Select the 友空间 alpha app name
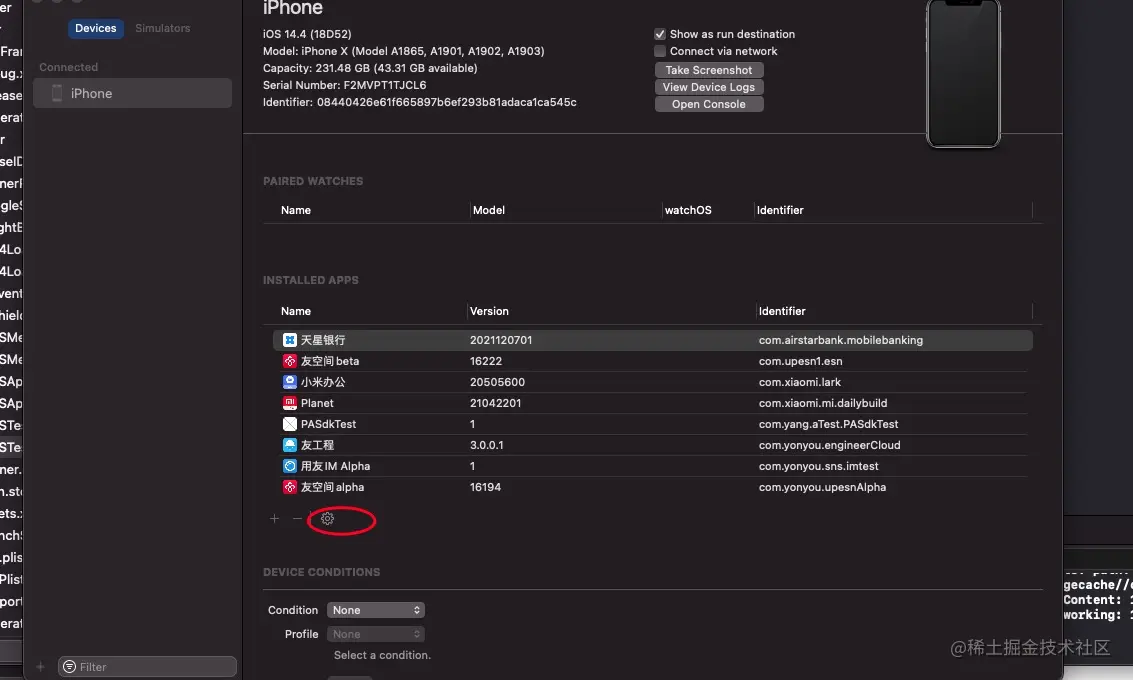The height and width of the screenshot is (680, 1133). point(332,486)
